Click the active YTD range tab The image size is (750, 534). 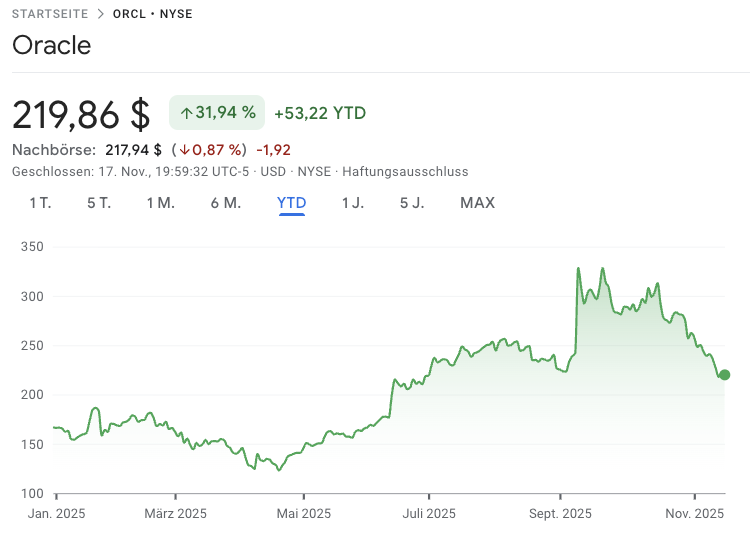pos(292,203)
